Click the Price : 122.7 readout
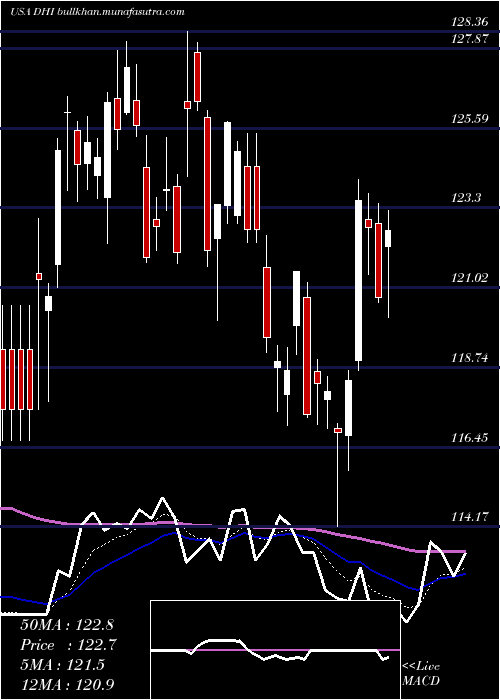The height and width of the screenshot is (700, 500). (68, 645)
